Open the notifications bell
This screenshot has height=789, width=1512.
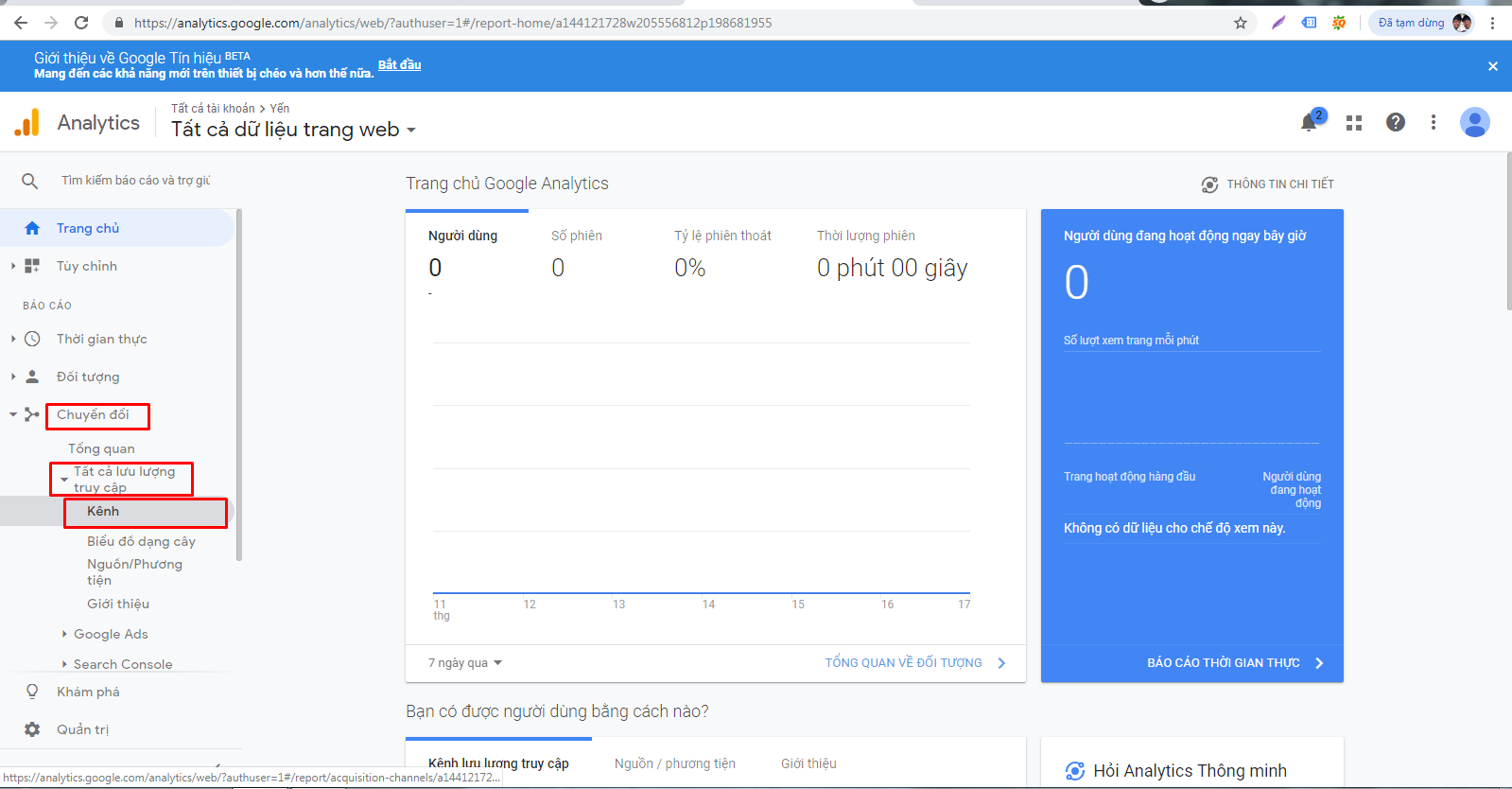(1310, 122)
